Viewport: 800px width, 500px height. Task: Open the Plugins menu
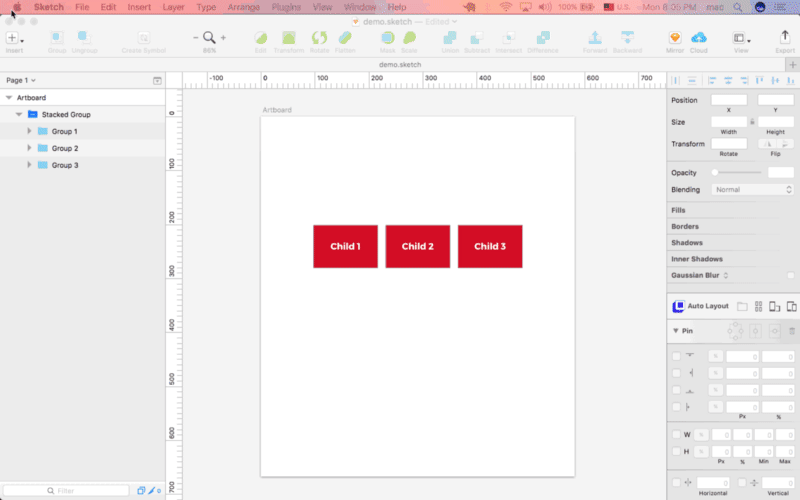tap(286, 7)
